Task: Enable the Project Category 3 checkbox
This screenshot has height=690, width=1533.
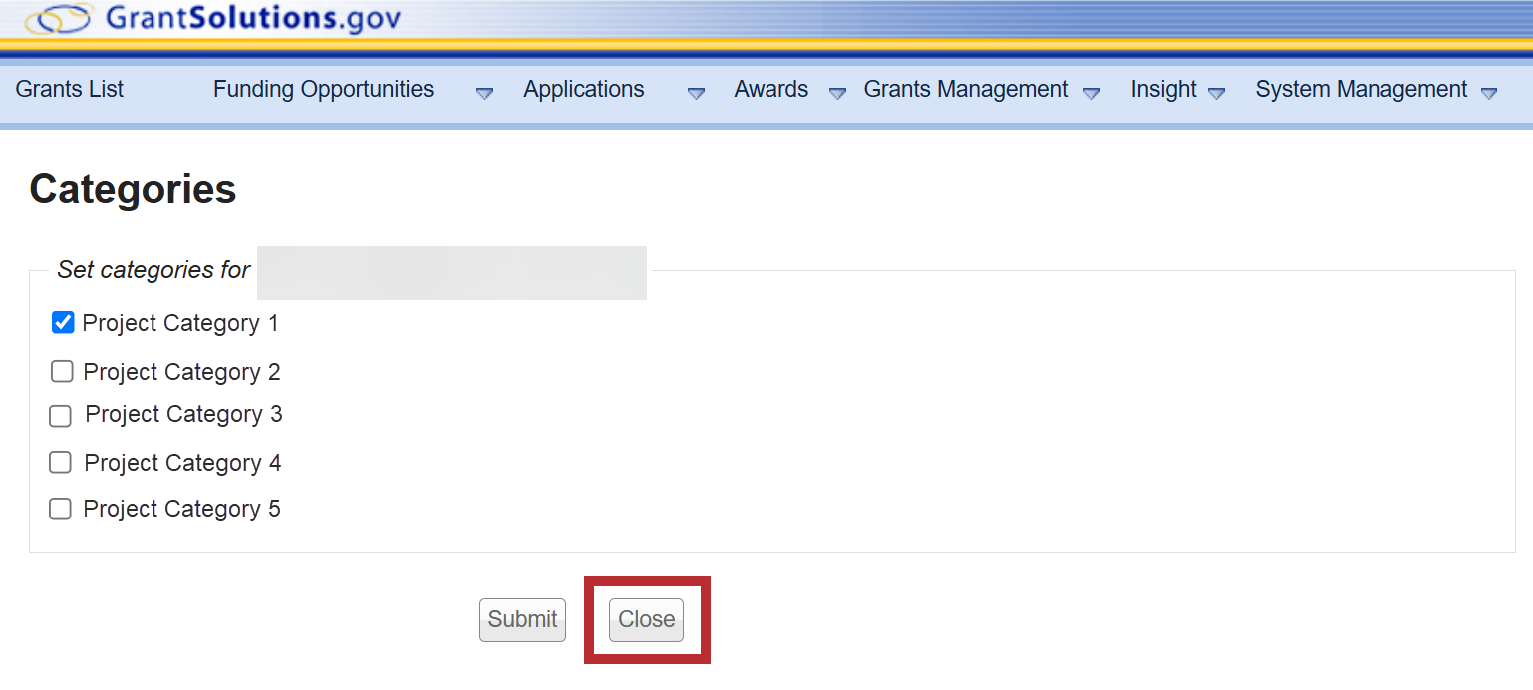Action: coord(61,415)
